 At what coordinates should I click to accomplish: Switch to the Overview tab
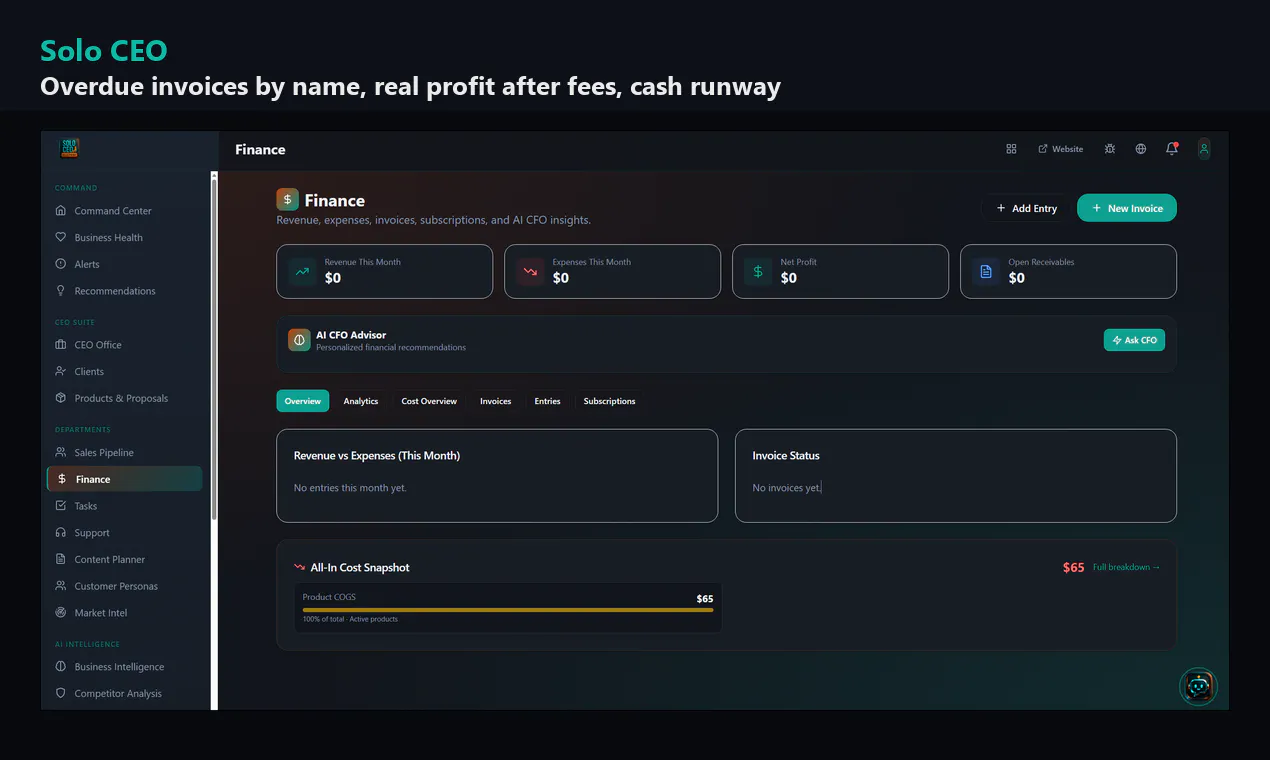[303, 401]
